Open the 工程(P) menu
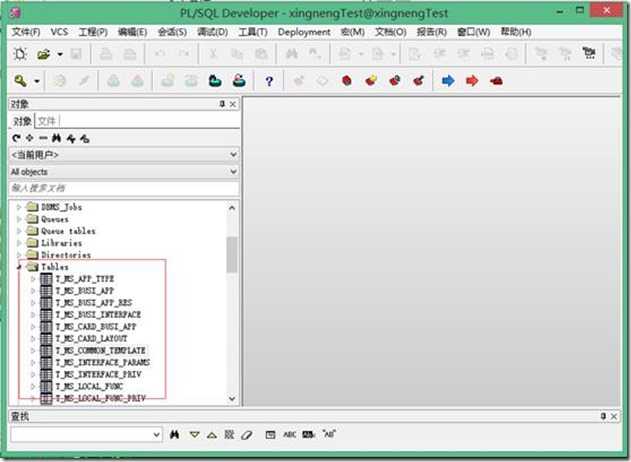Screen dimensions: 631x462 (x=93, y=32)
